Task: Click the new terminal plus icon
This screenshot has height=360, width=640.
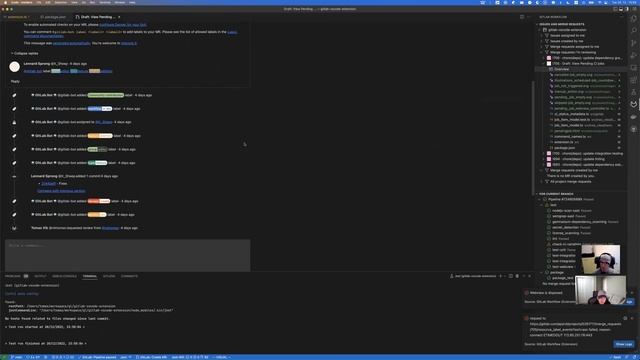Action: 500,276
